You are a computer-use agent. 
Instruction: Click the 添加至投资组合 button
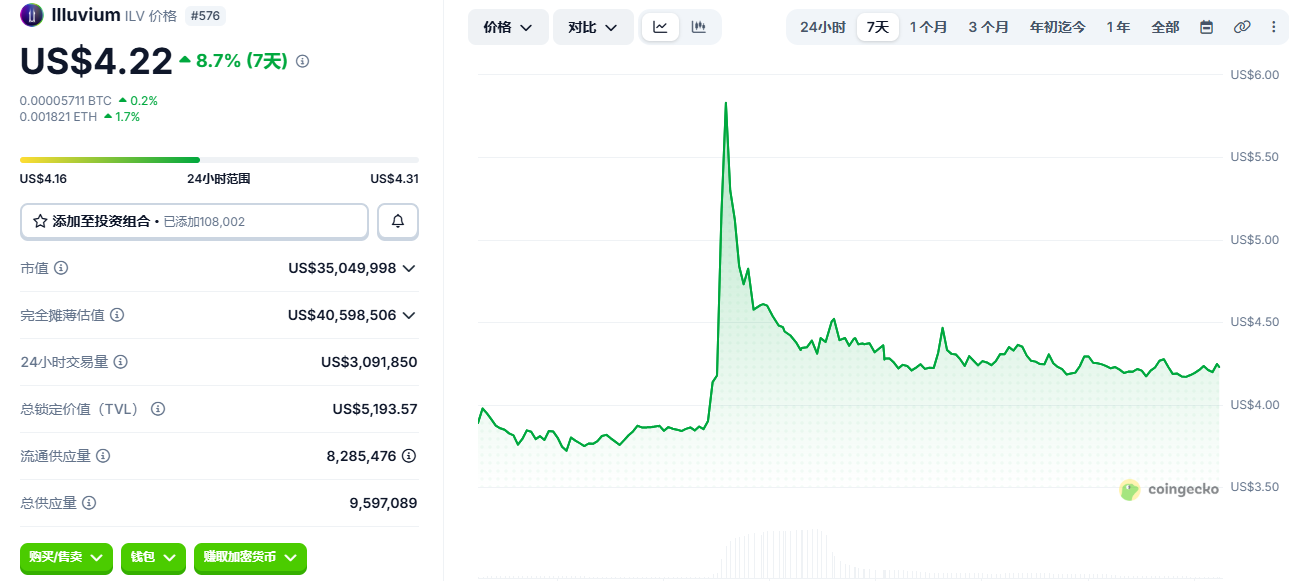(195, 221)
